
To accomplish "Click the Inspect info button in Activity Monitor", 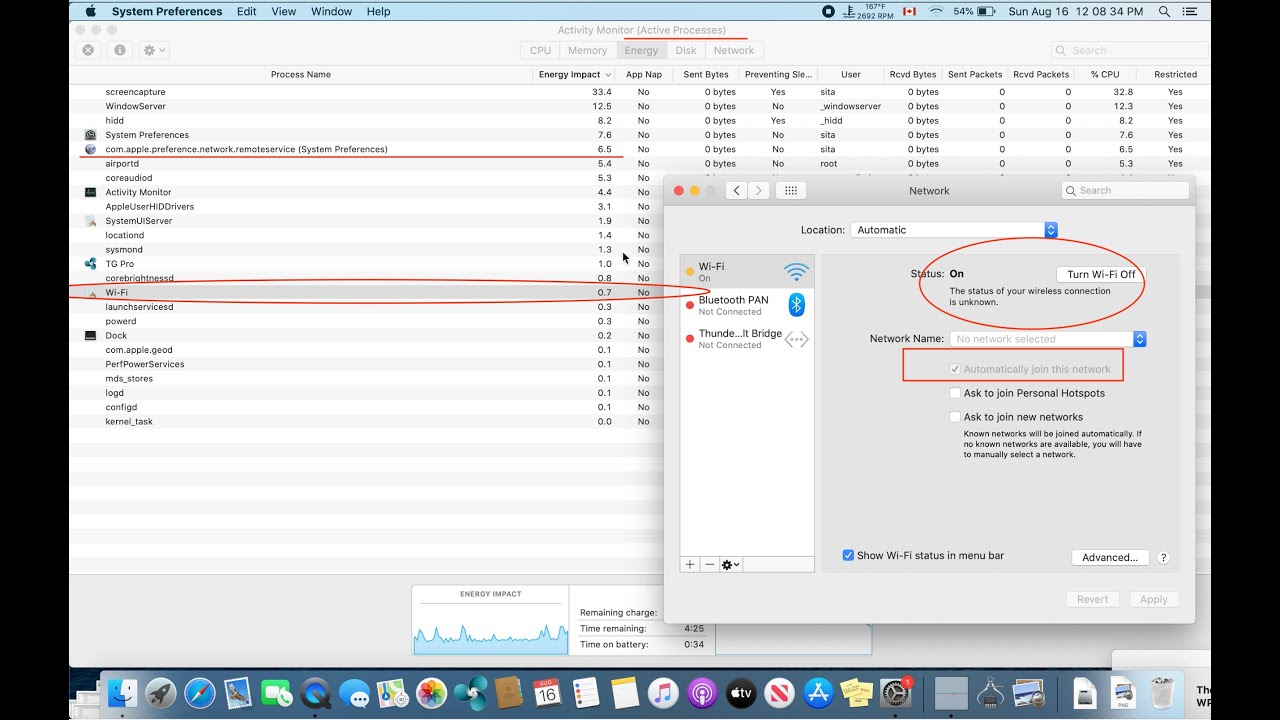I will 120,50.
